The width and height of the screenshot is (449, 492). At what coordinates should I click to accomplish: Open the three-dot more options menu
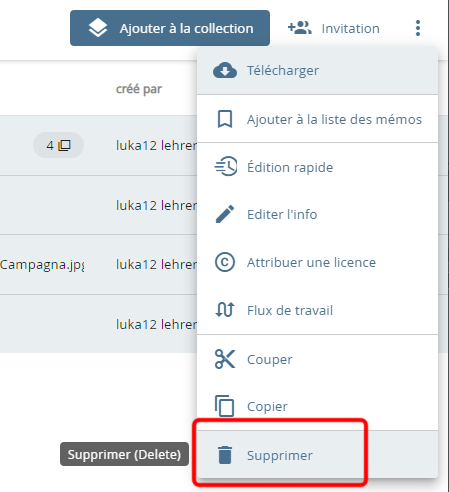418,28
